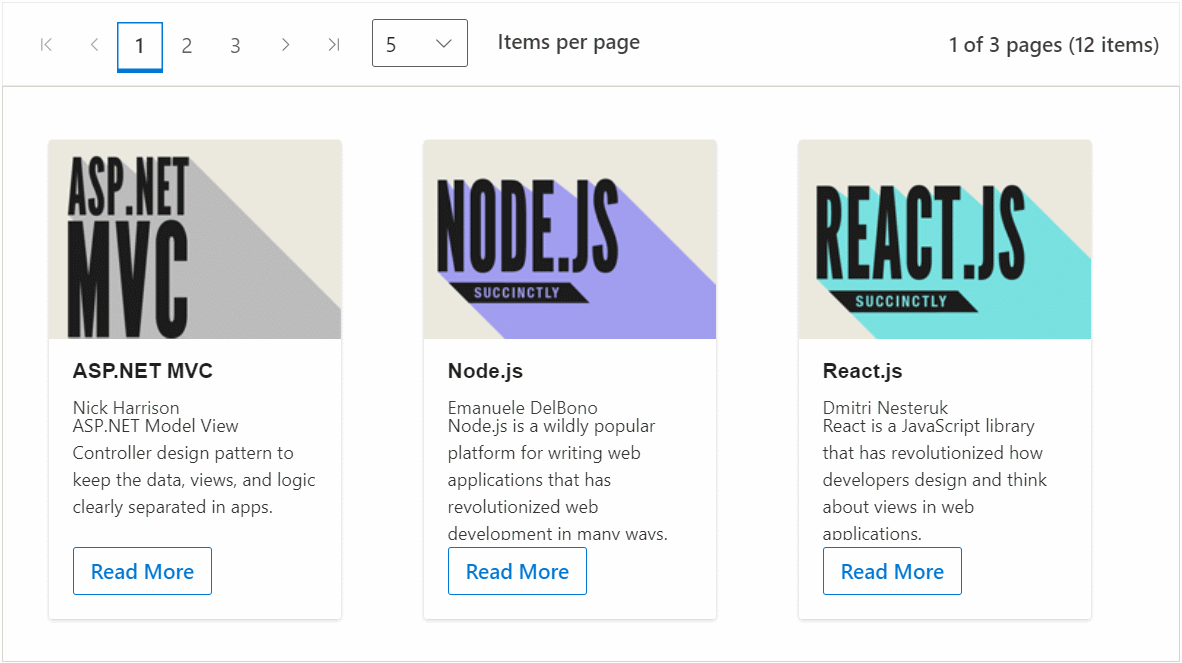Screen dimensions: 1182x663
Task: Click the previous page arrow
Action: pyautogui.click(x=94, y=45)
